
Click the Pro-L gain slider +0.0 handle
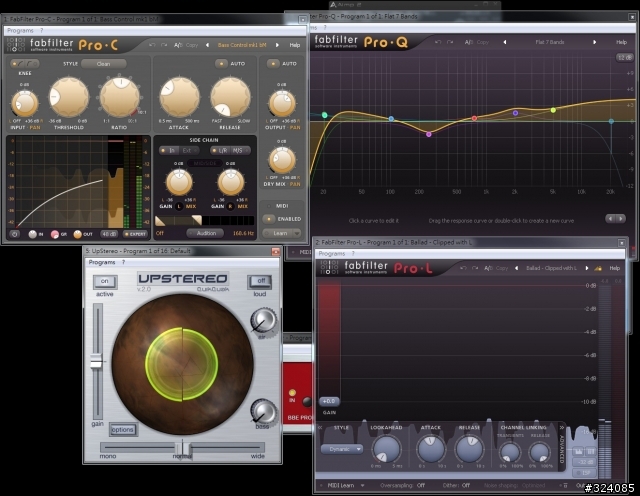pyautogui.click(x=329, y=401)
